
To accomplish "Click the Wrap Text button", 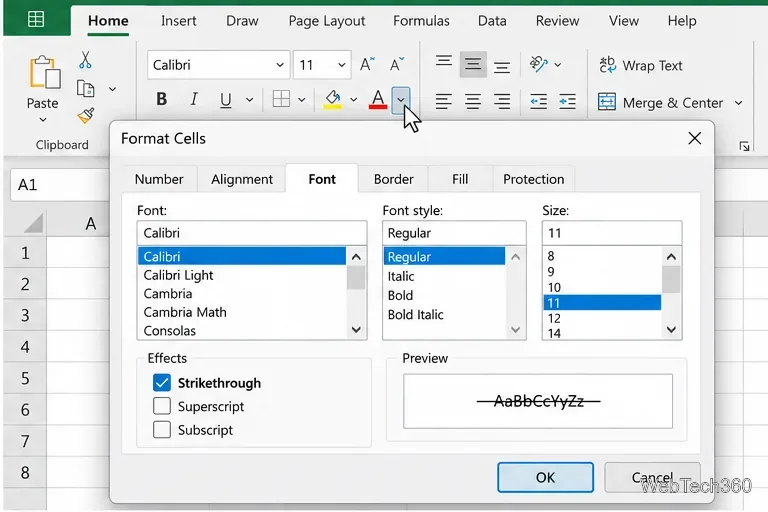I will pyautogui.click(x=641, y=65).
